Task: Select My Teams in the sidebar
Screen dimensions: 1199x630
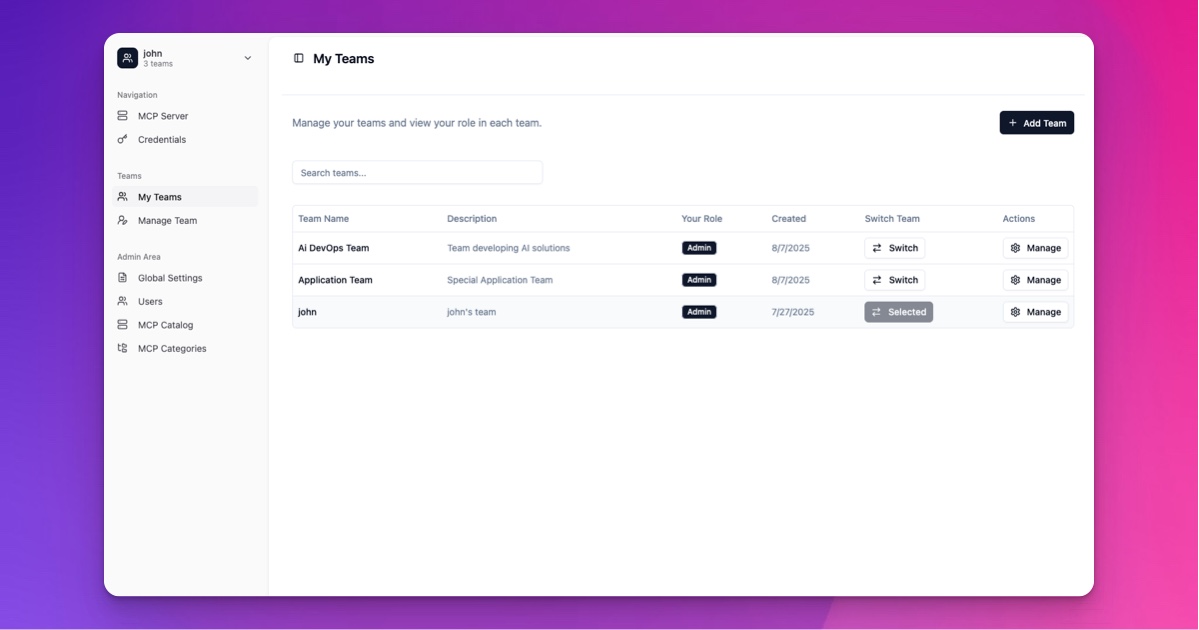Action: pos(185,196)
